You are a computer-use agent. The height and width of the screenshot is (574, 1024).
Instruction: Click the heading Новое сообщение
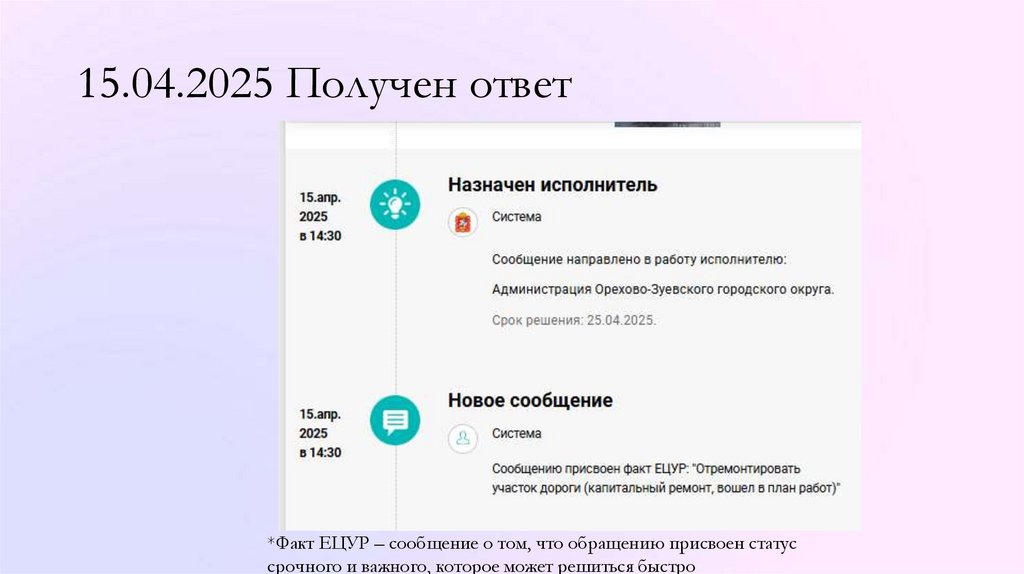point(530,400)
